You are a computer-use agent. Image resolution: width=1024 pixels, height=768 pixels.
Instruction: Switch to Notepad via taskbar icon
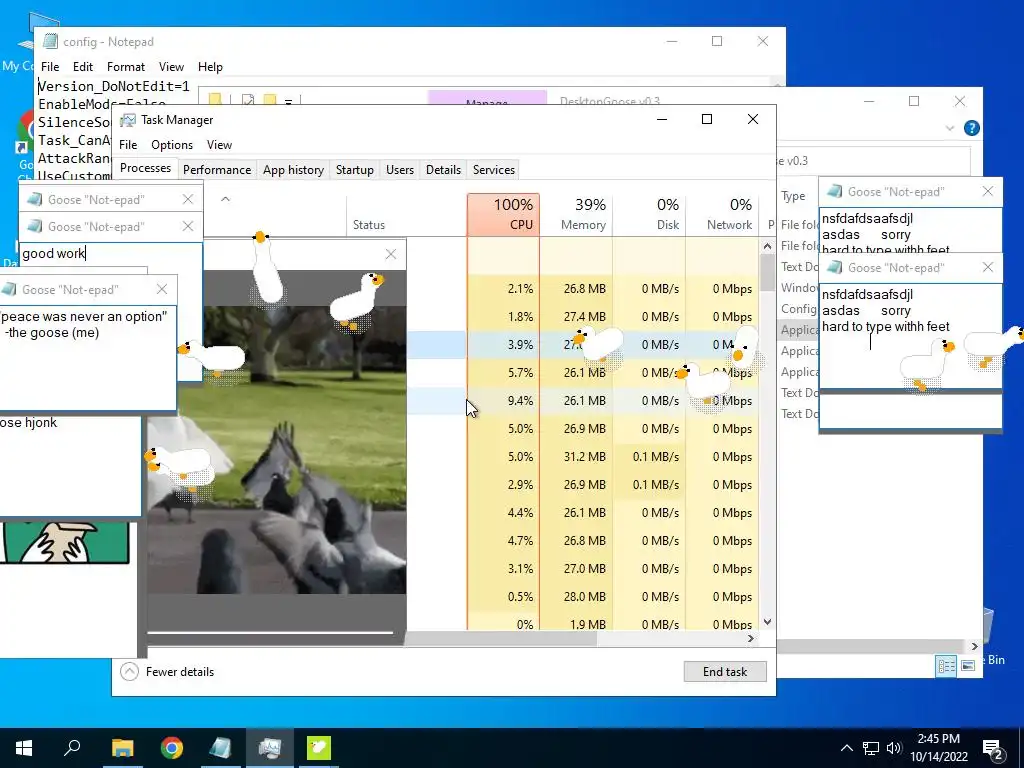[221, 748]
